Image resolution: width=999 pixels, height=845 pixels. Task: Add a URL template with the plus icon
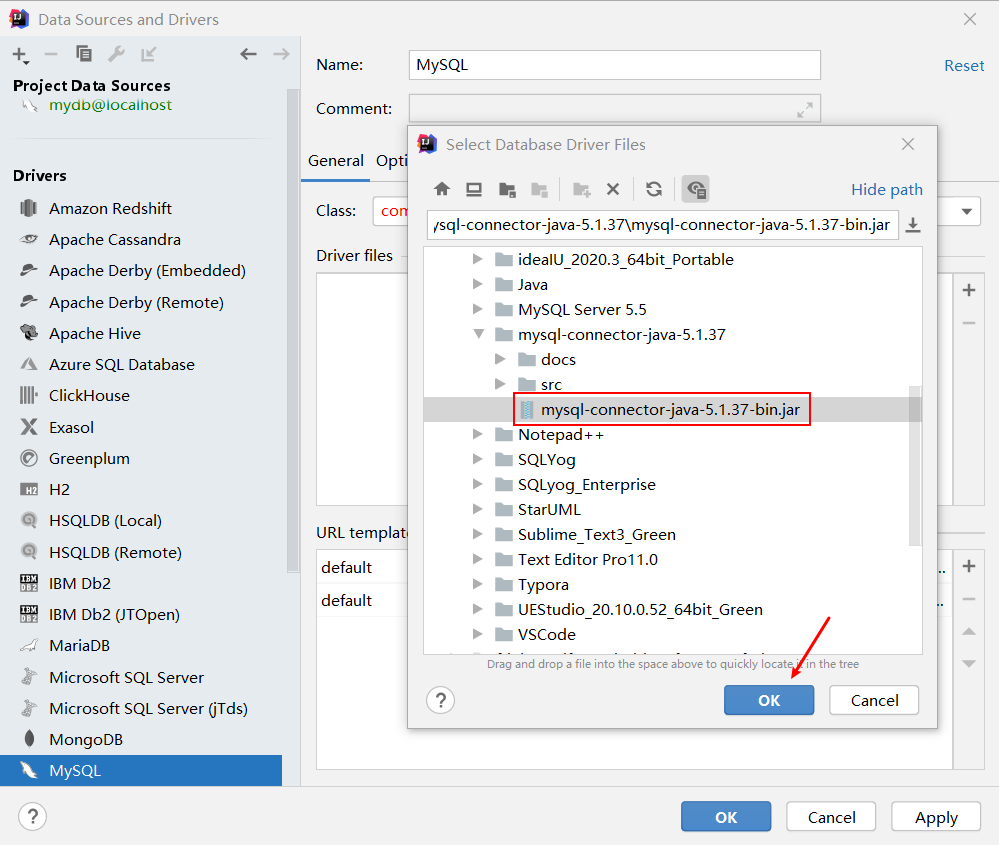[969, 567]
